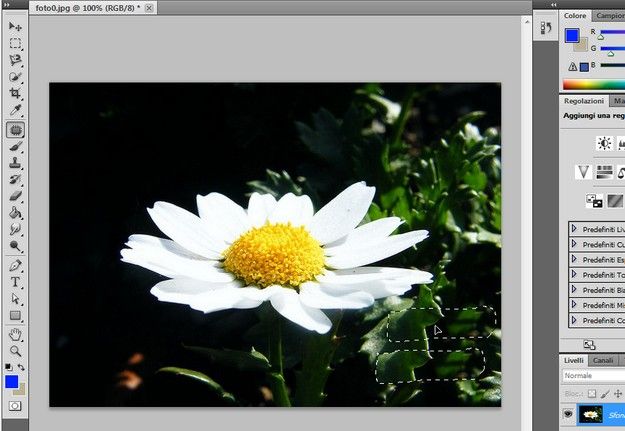625x431 pixels.
Task: Add a Hue/Saturation adjustment
Action: click(604, 172)
